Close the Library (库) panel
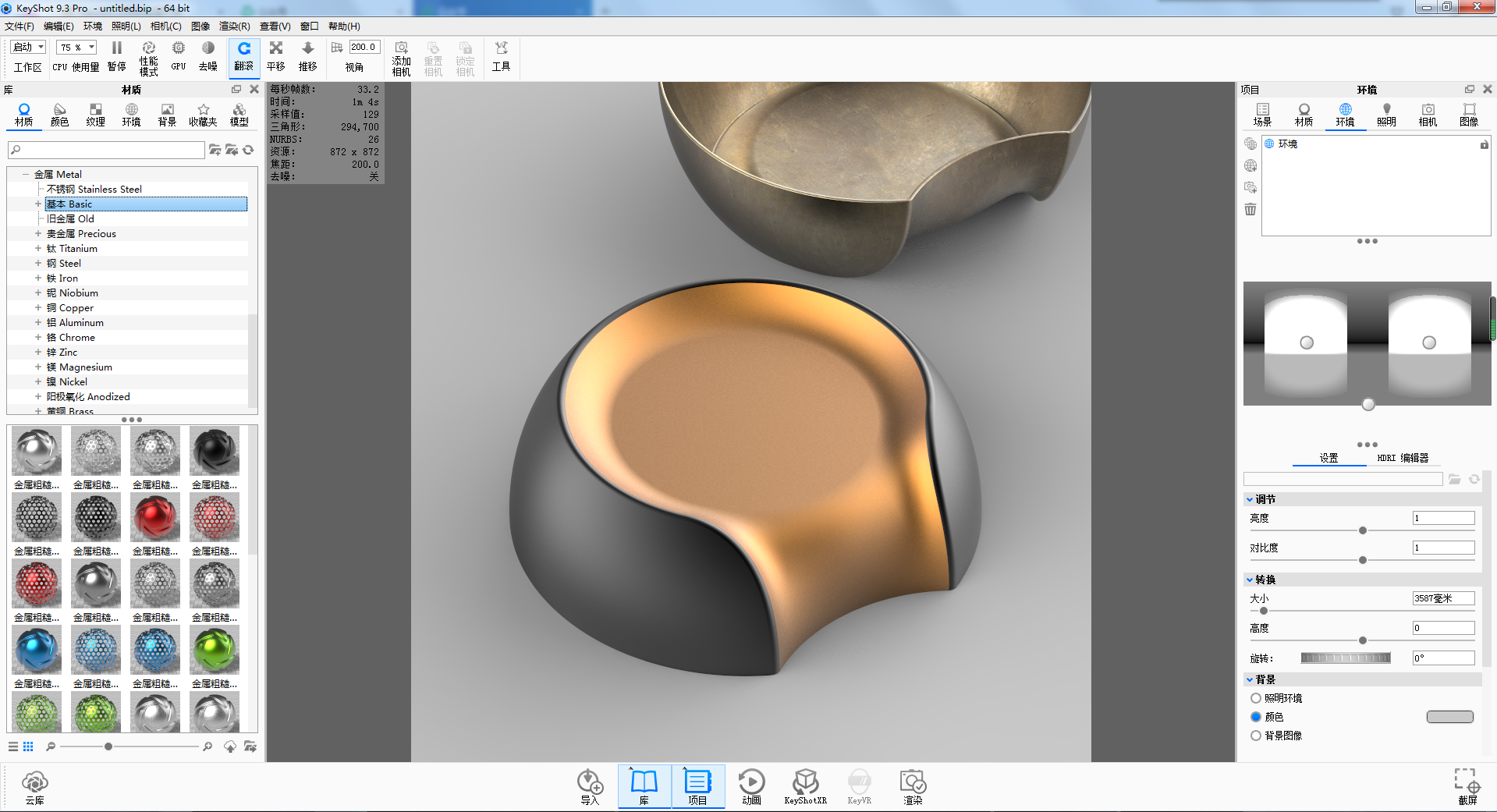The width and height of the screenshot is (1497, 812). pyautogui.click(x=254, y=90)
